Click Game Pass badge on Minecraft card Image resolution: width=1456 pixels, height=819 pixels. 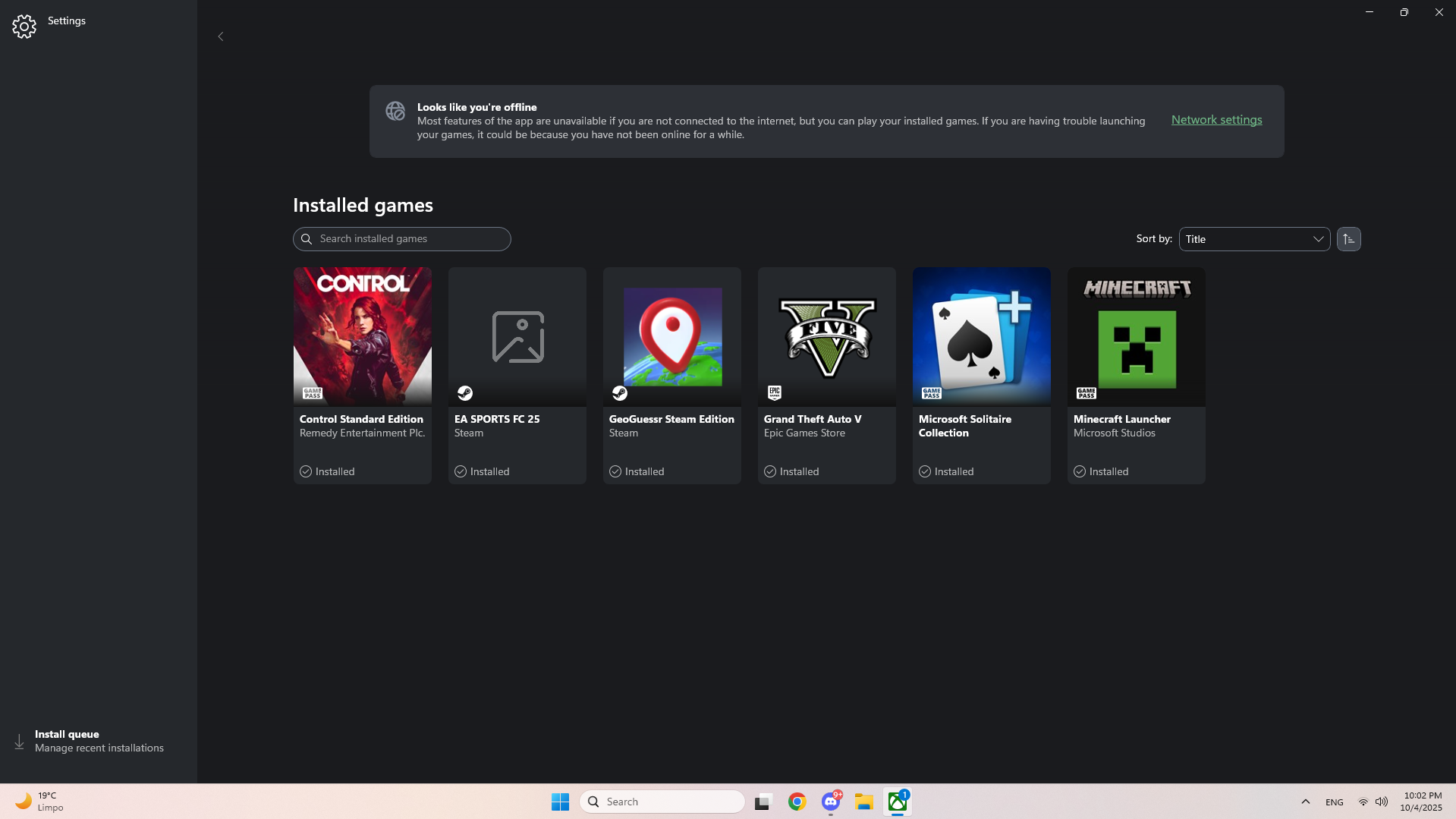tap(1086, 393)
